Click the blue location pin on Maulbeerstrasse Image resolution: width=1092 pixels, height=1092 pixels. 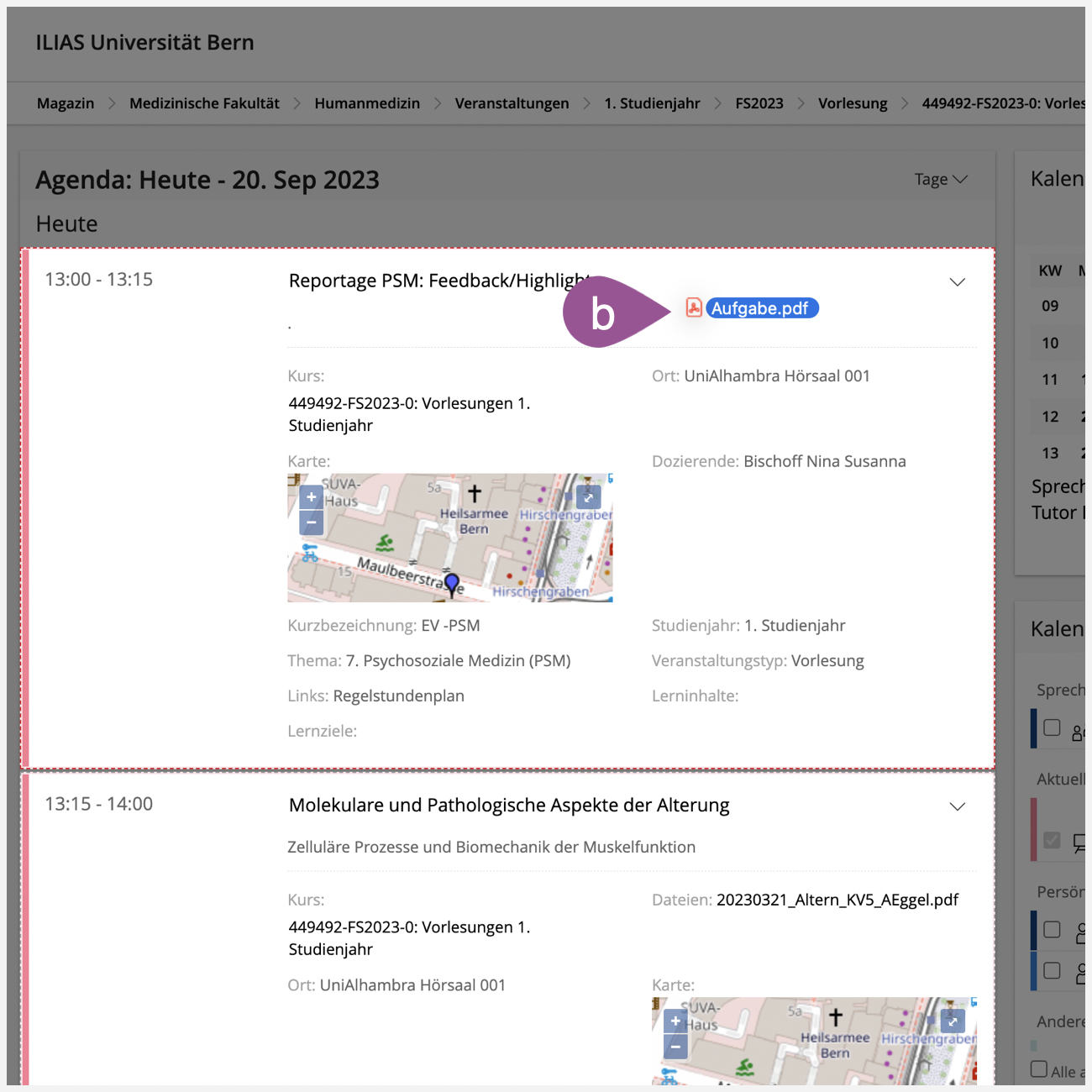tap(452, 583)
